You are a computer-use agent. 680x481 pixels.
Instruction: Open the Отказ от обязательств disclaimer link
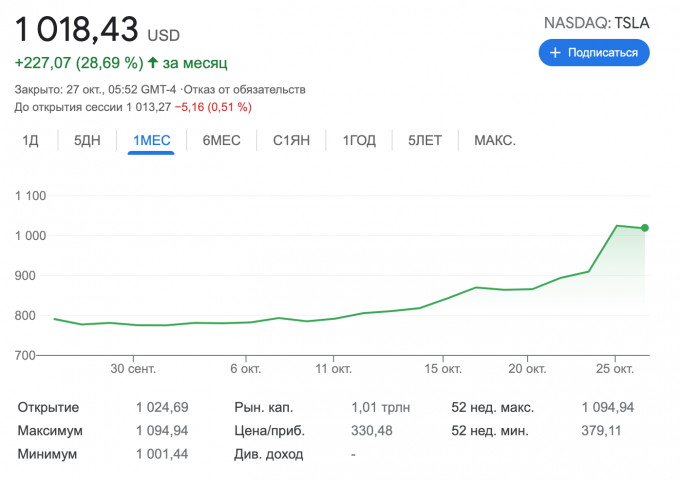(x=245, y=90)
